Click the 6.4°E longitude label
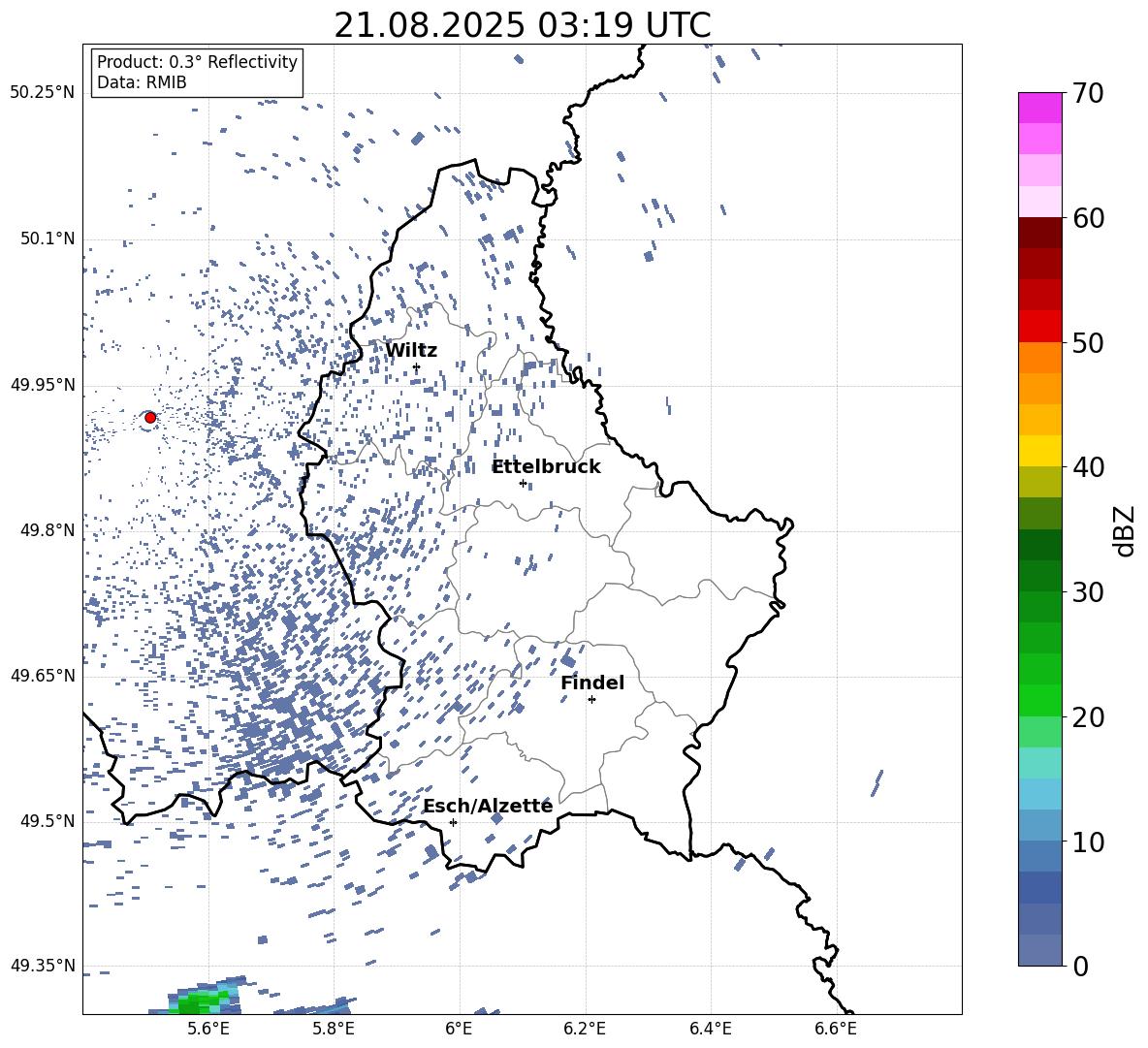Viewport: 1148px width, 1048px height. pyautogui.click(x=710, y=1029)
